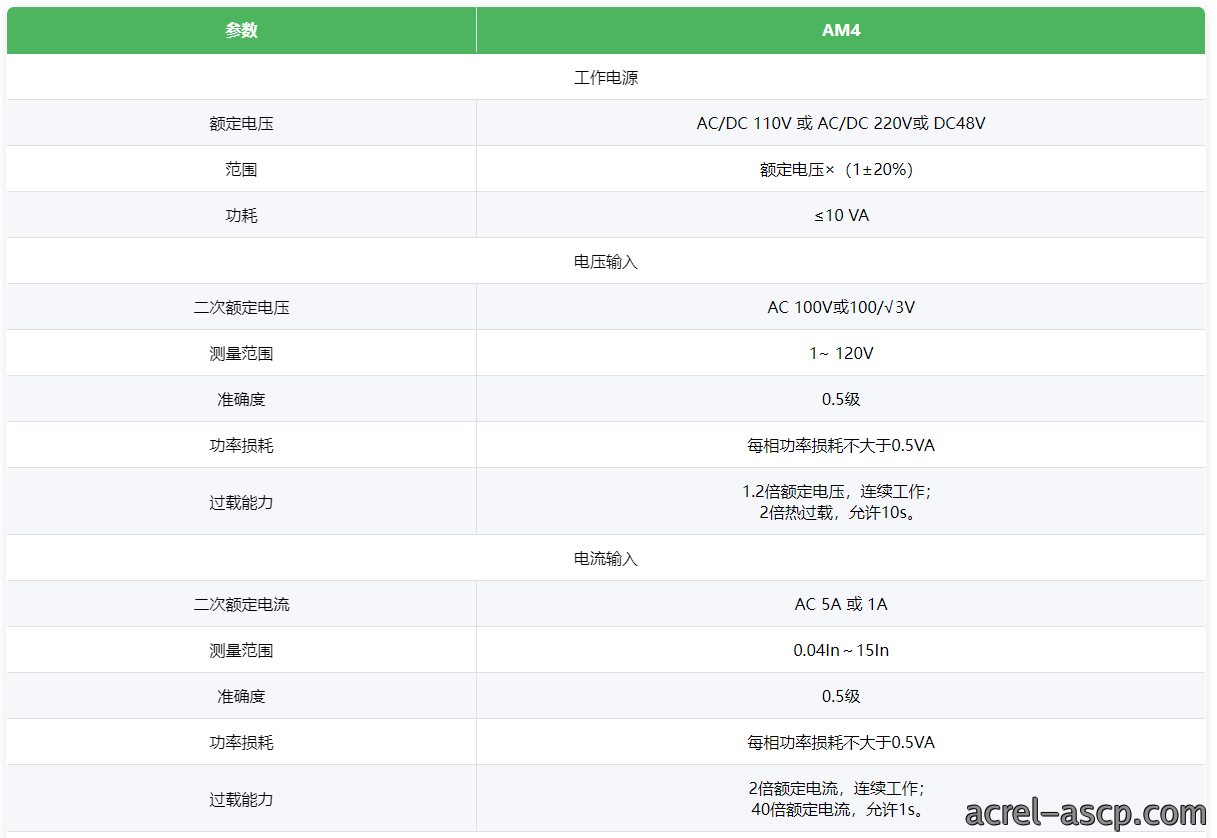The image size is (1217, 838).
Task: Click the 二次额定电压 label
Action: (241, 308)
